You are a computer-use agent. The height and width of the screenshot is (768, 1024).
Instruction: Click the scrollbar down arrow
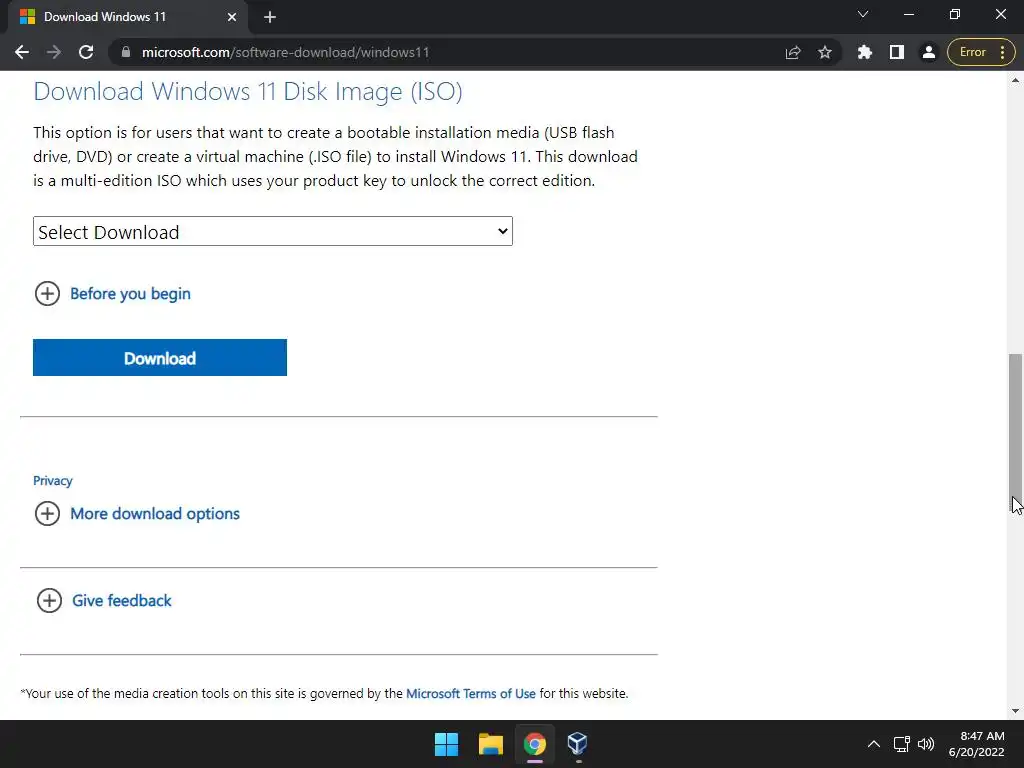[1015, 711]
